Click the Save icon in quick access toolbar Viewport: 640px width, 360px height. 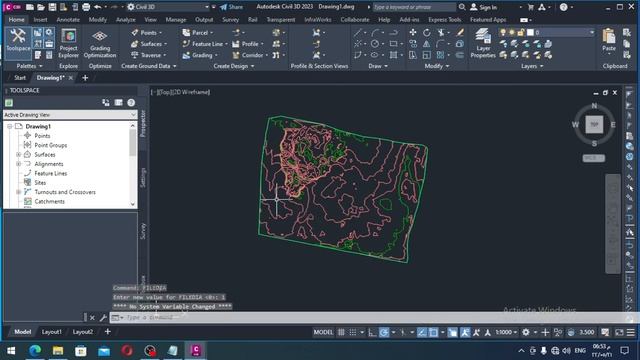(x=52, y=7)
